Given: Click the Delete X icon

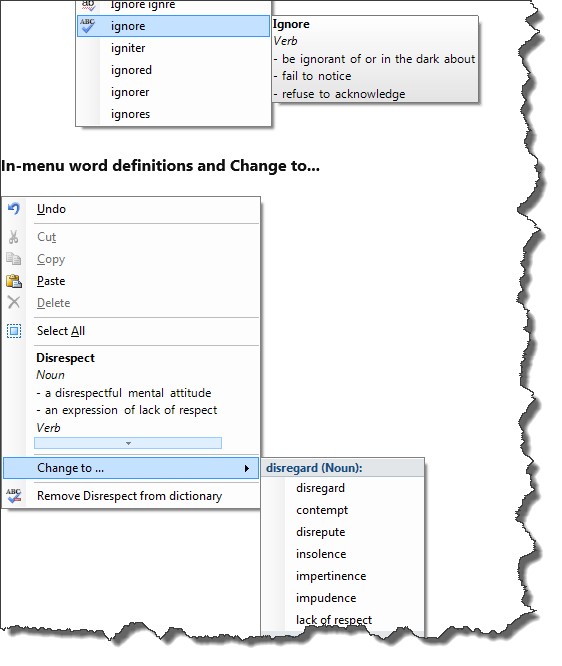Looking at the screenshot, I should [14, 303].
